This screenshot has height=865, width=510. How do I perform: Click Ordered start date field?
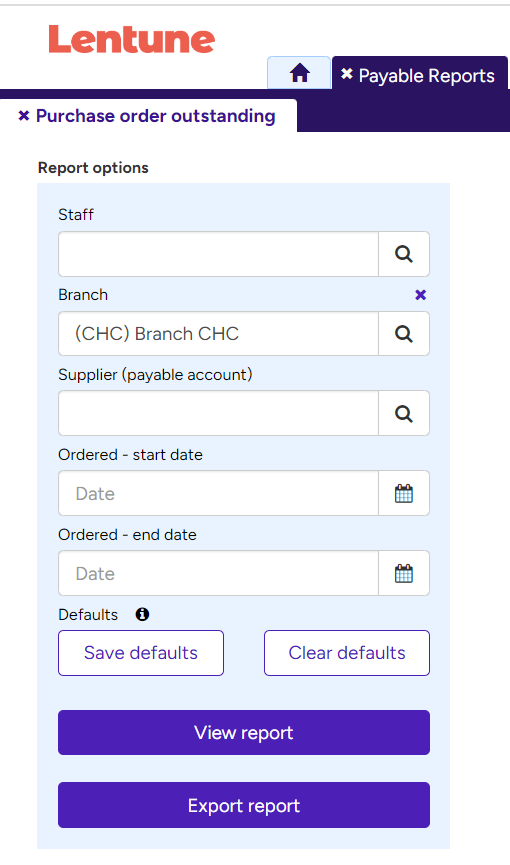click(x=219, y=494)
